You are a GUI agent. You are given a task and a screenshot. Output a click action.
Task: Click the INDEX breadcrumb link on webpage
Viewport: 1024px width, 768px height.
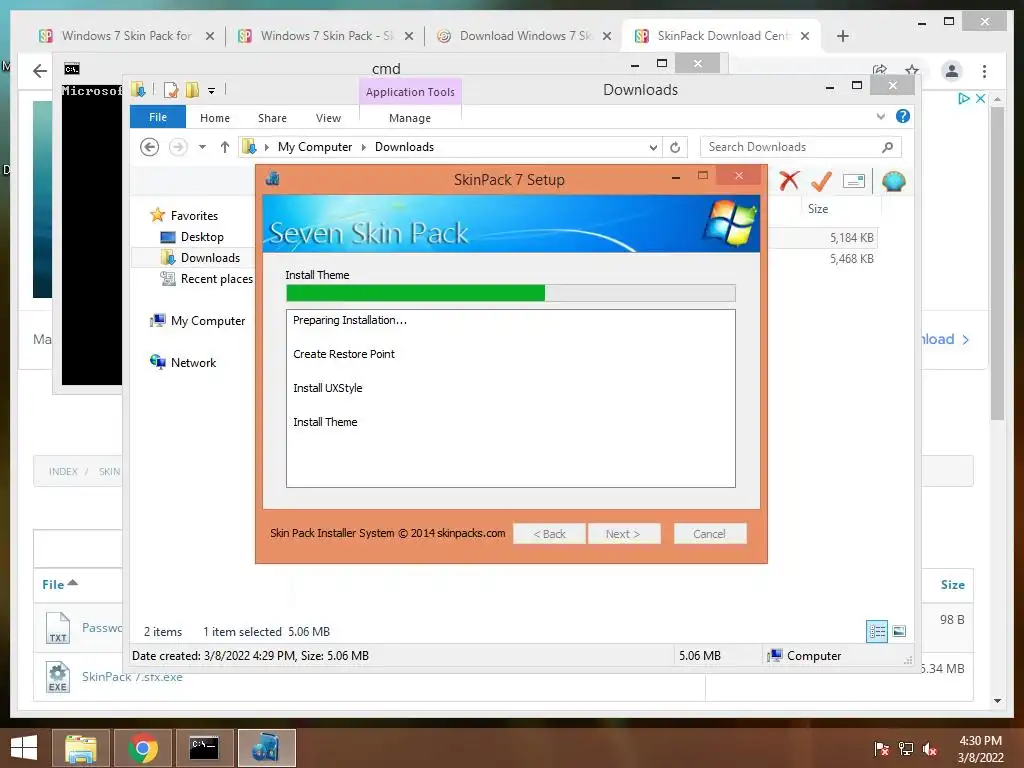(63, 472)
